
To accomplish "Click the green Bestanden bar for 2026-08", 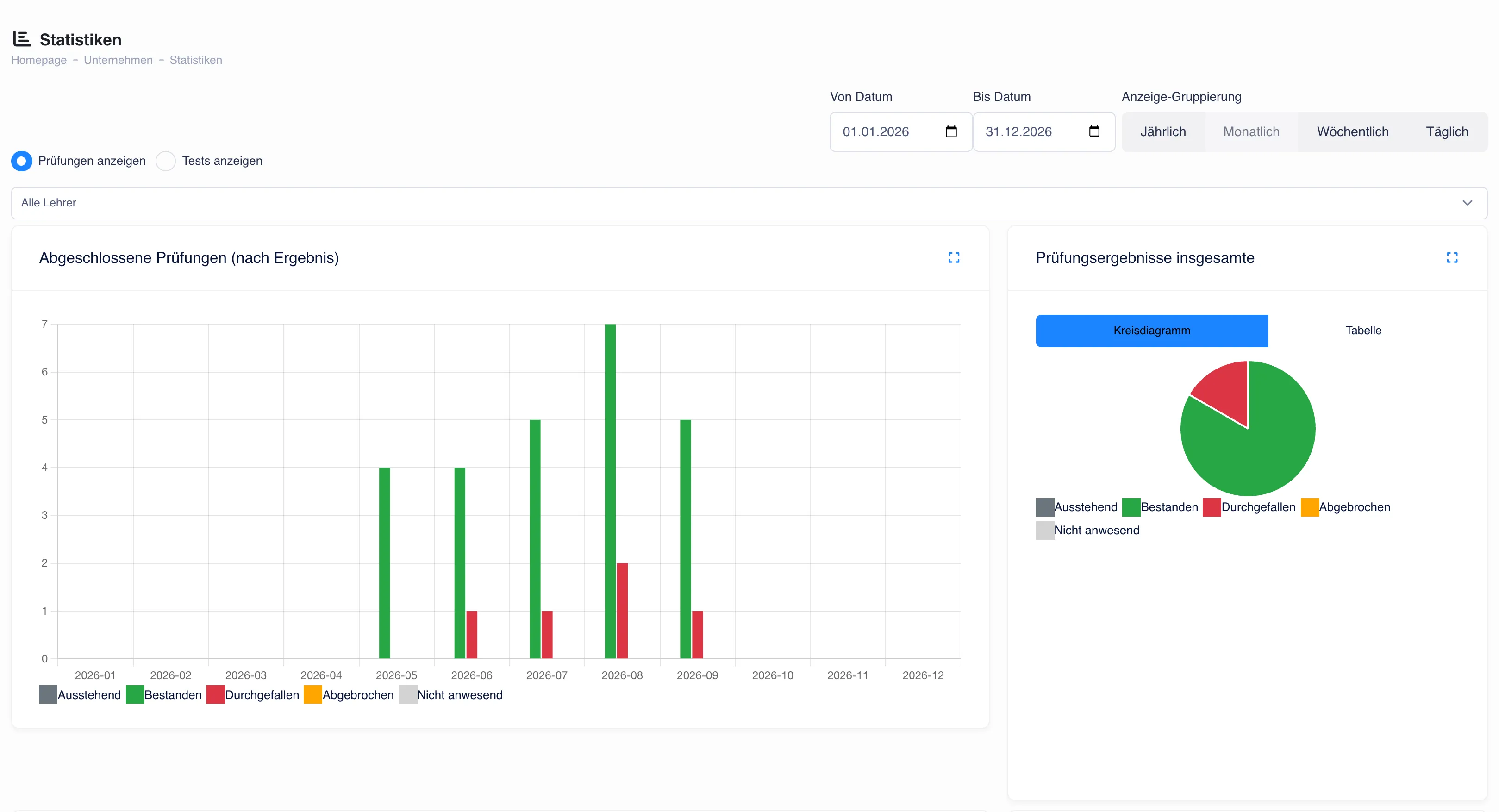I will pos(610,491).
